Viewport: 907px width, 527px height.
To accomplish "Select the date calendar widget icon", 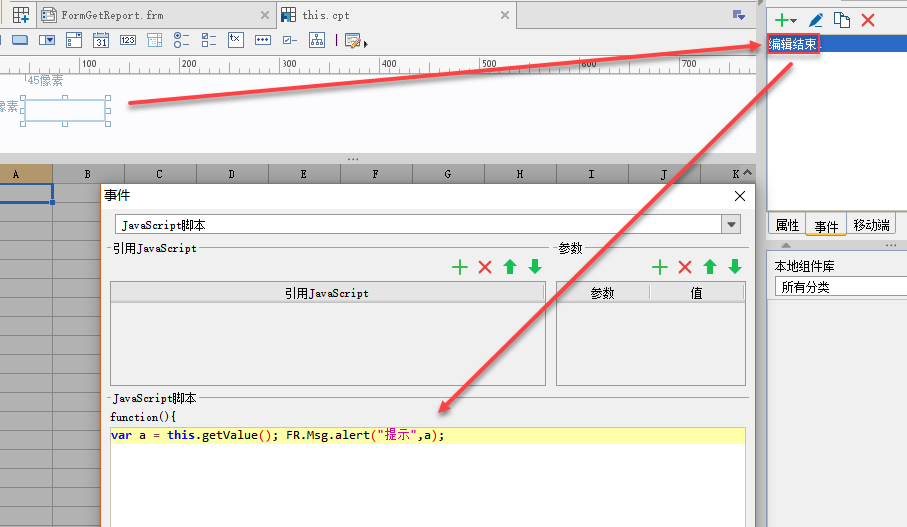I will (x=101, y=40).
